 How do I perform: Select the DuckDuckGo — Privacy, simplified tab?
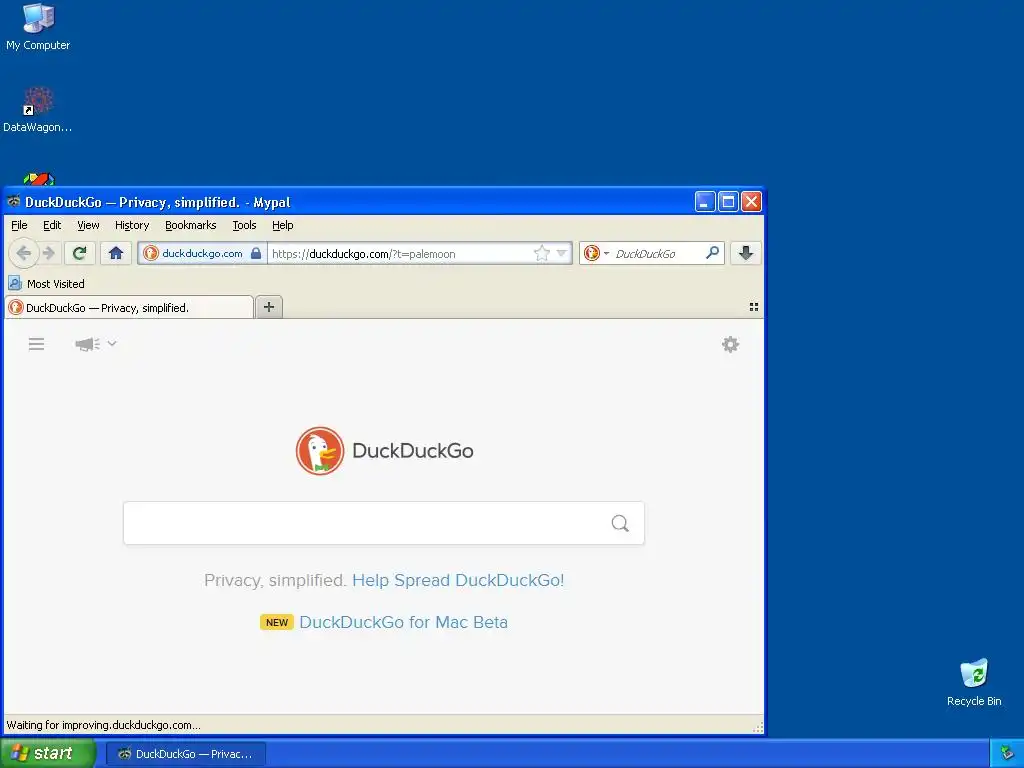[x=129, y=308]
